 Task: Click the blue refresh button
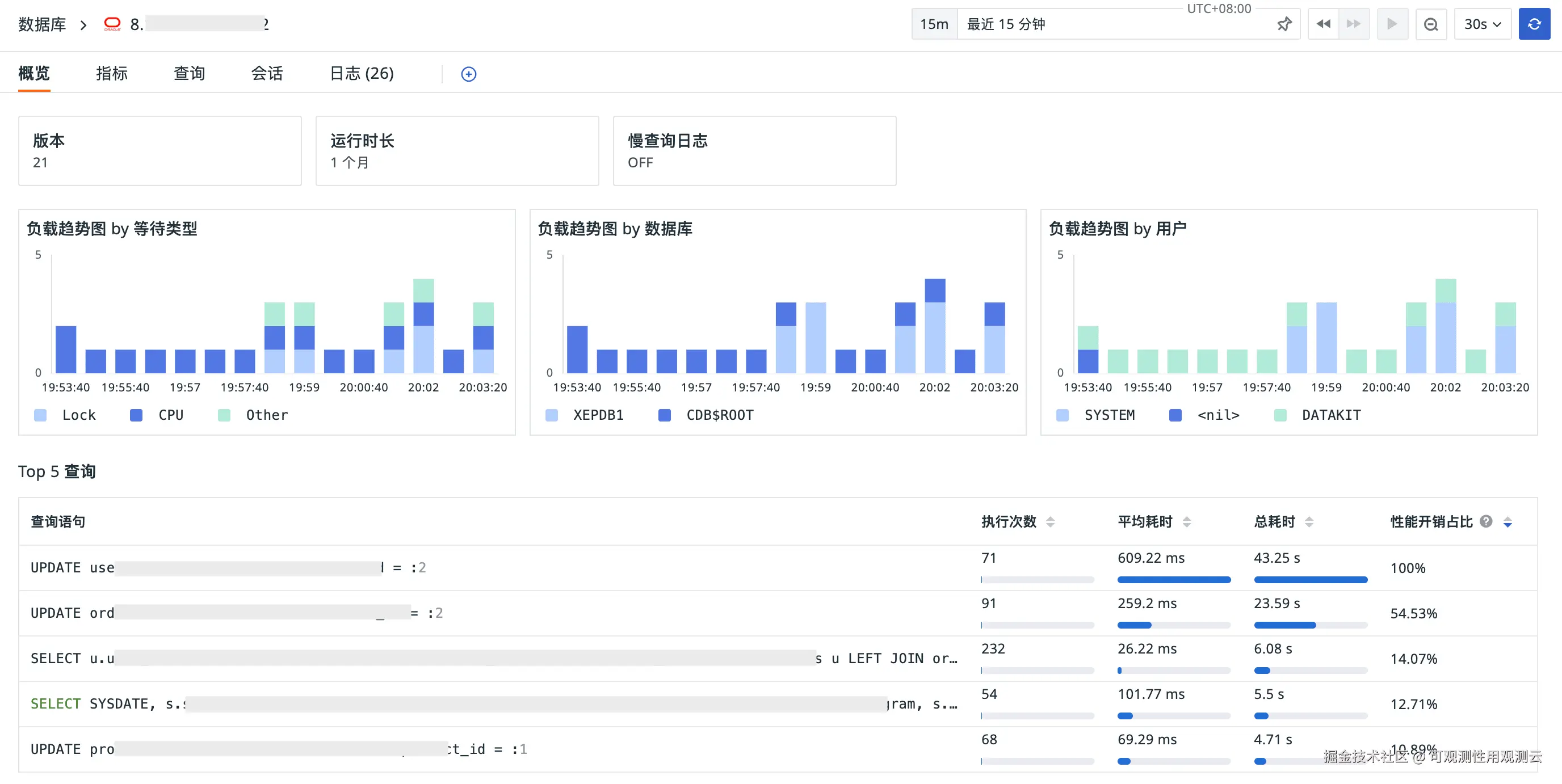[1534, 24]
